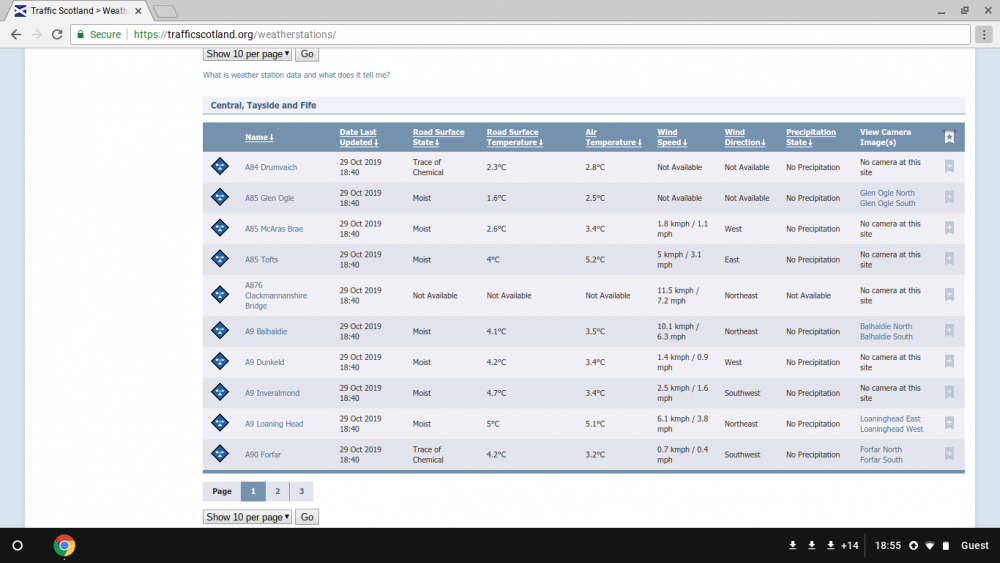
Task: View the Forfar South camera
Action: (881, 459)
